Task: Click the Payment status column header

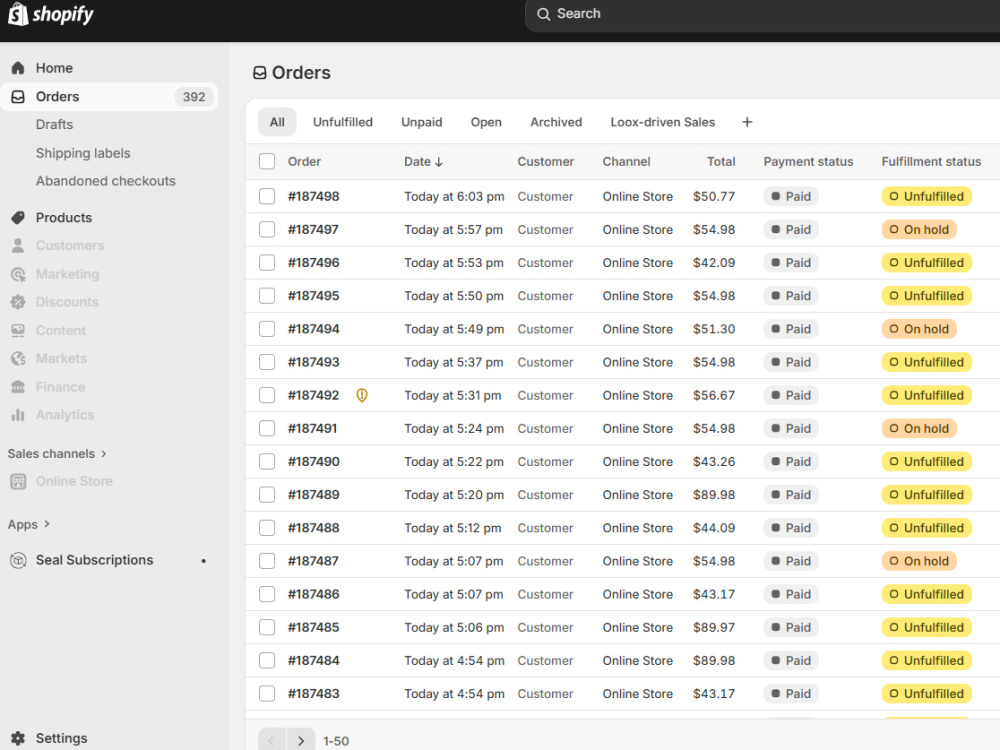Action: click(808, 161)
